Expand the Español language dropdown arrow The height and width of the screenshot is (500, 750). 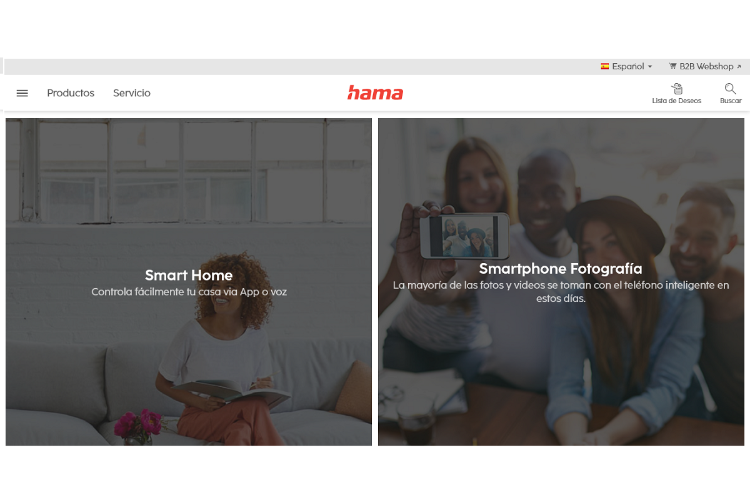[650, 67]
